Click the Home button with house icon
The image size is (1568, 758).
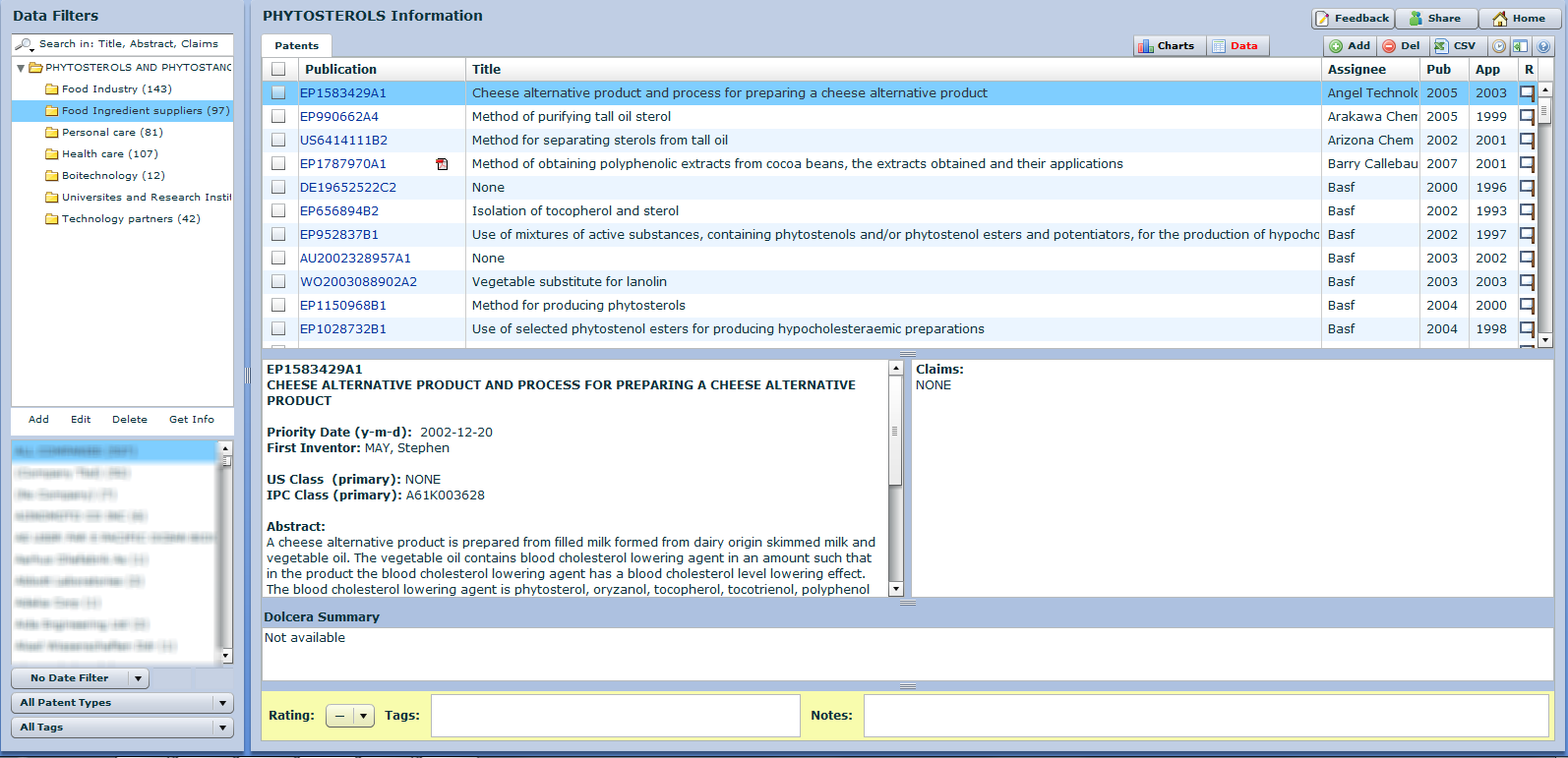coord(1519,19)
